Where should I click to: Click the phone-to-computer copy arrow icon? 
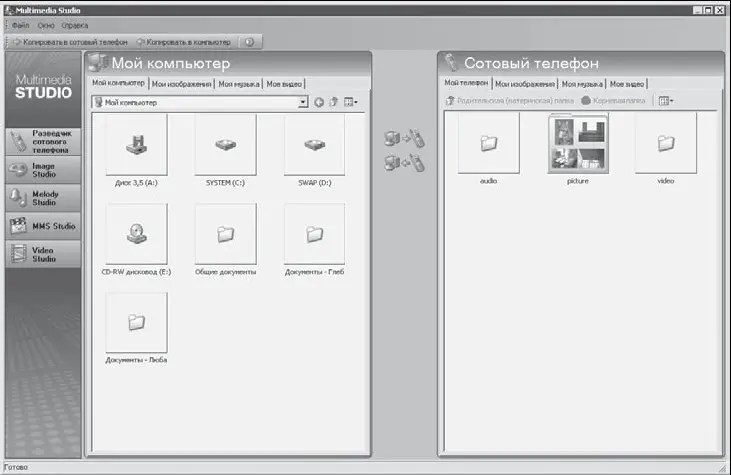404,163
